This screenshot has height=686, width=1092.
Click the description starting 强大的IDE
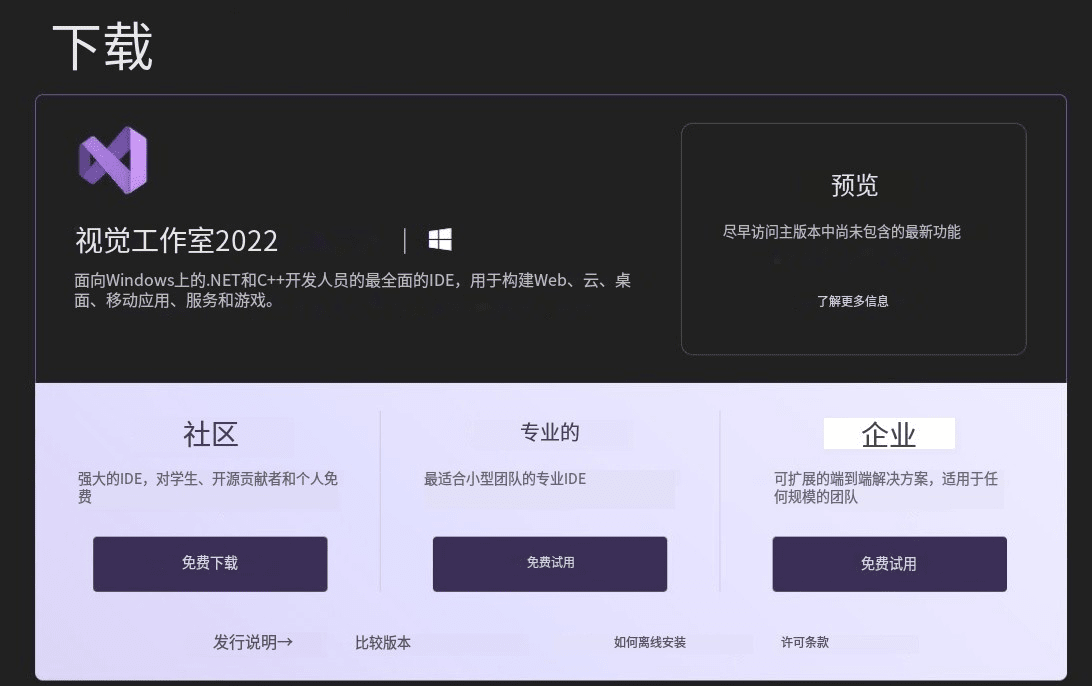pyautogui.click(x=208, y=488)
